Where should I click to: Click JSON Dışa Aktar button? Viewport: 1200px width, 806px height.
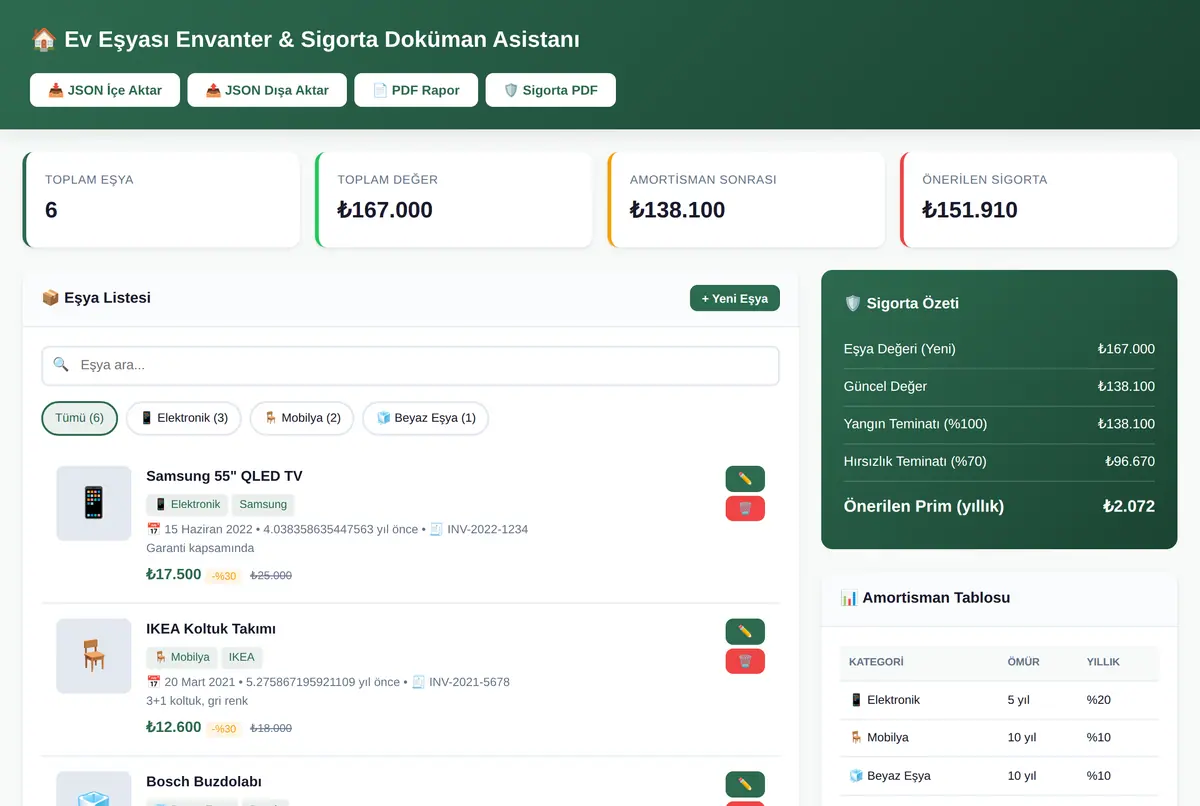(x=267, y=90)
